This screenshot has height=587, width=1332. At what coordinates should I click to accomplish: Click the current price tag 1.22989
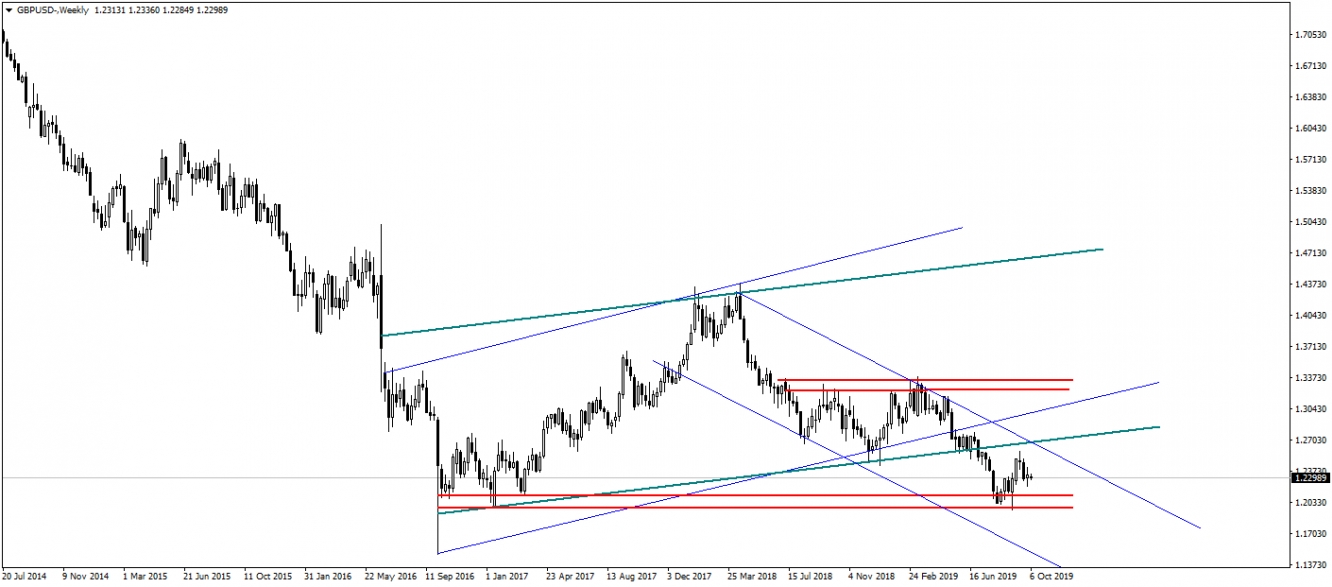pyautogui.click(x=1309, y=478)
